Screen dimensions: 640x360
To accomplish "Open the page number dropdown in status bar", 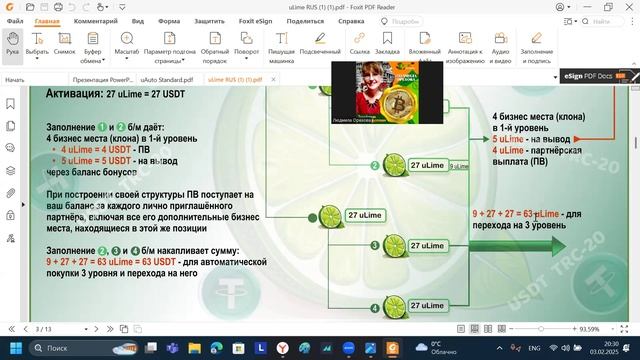I will 86,329.
